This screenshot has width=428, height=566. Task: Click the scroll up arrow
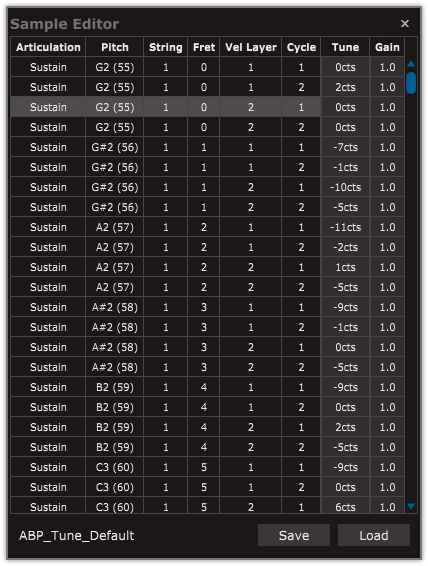[x=411, y=64]
